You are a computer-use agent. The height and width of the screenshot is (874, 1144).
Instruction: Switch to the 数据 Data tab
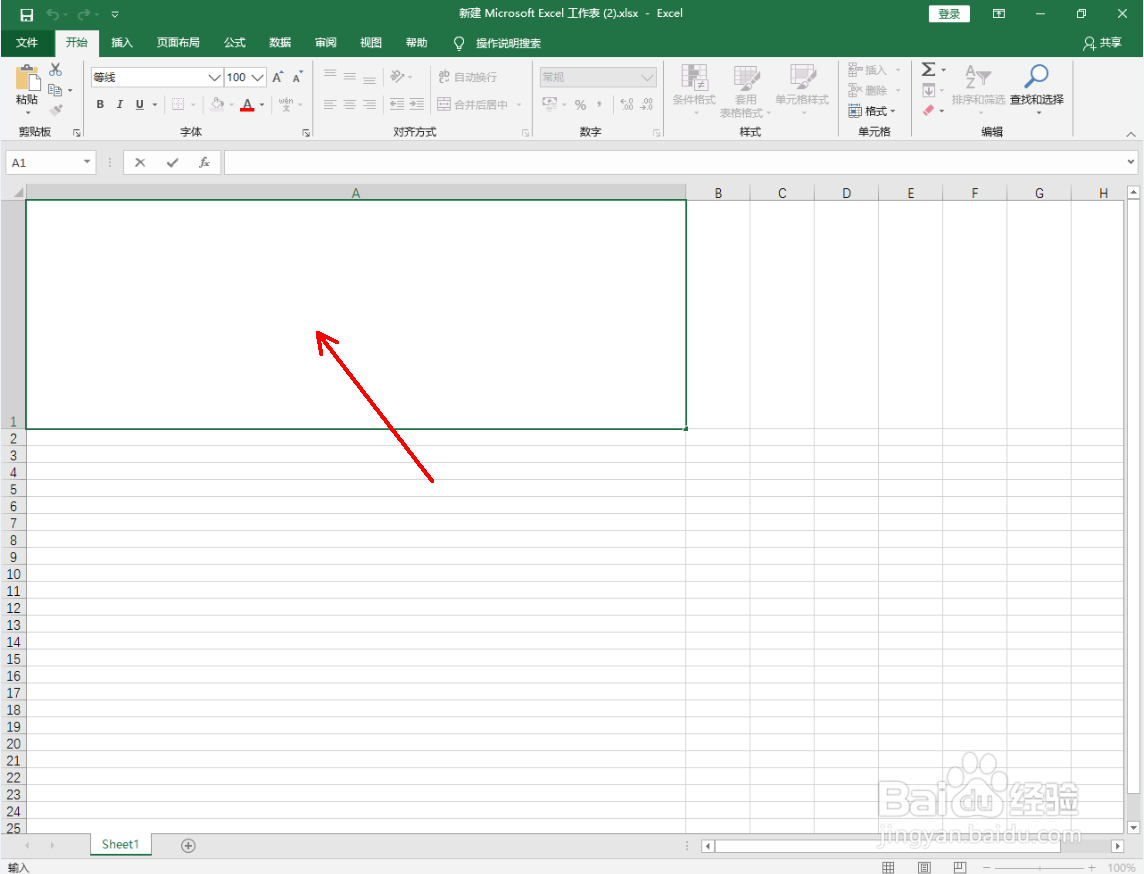click(x=280, y=42)
